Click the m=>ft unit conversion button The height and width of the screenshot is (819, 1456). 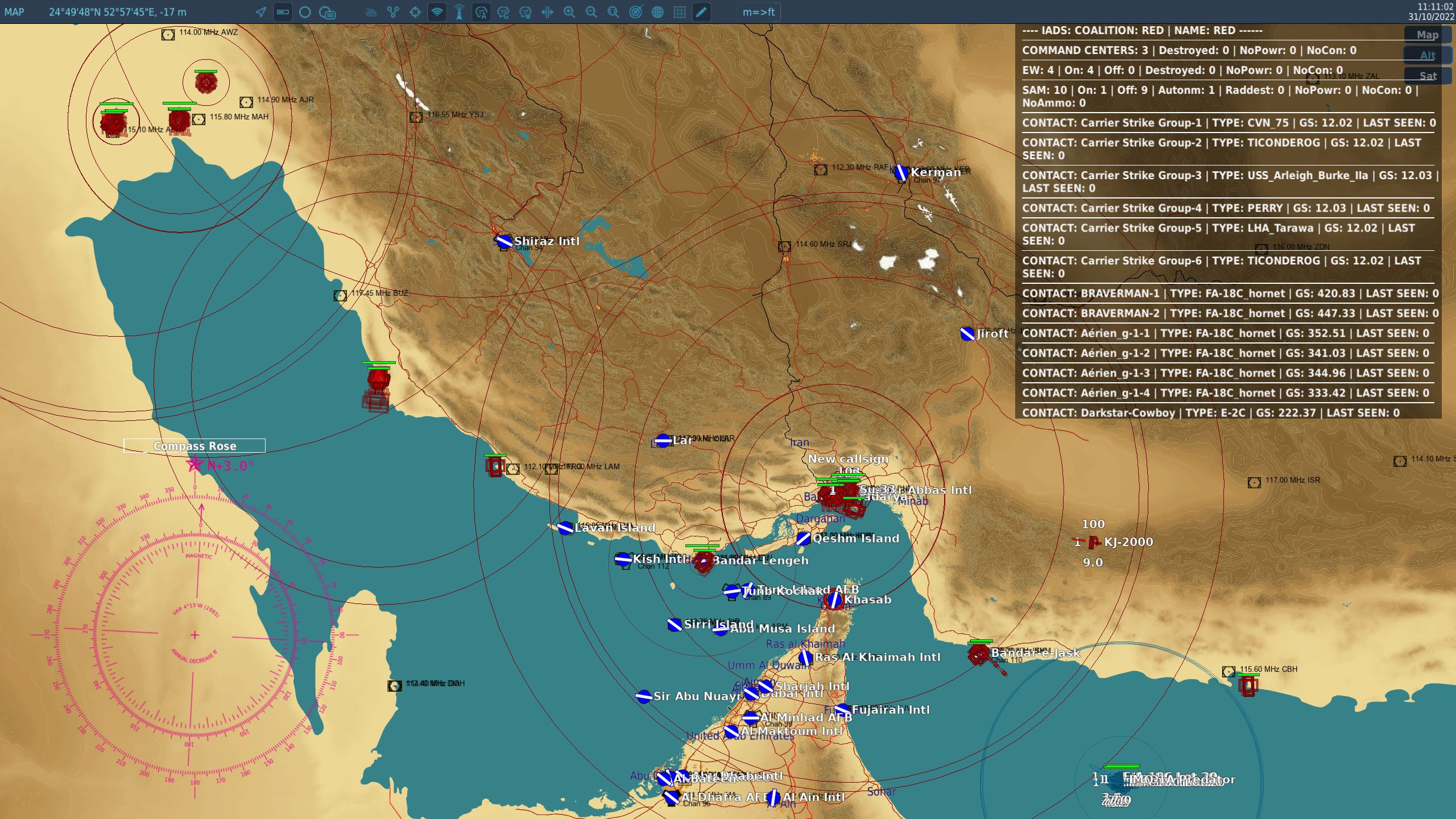[x=758, y=12]
